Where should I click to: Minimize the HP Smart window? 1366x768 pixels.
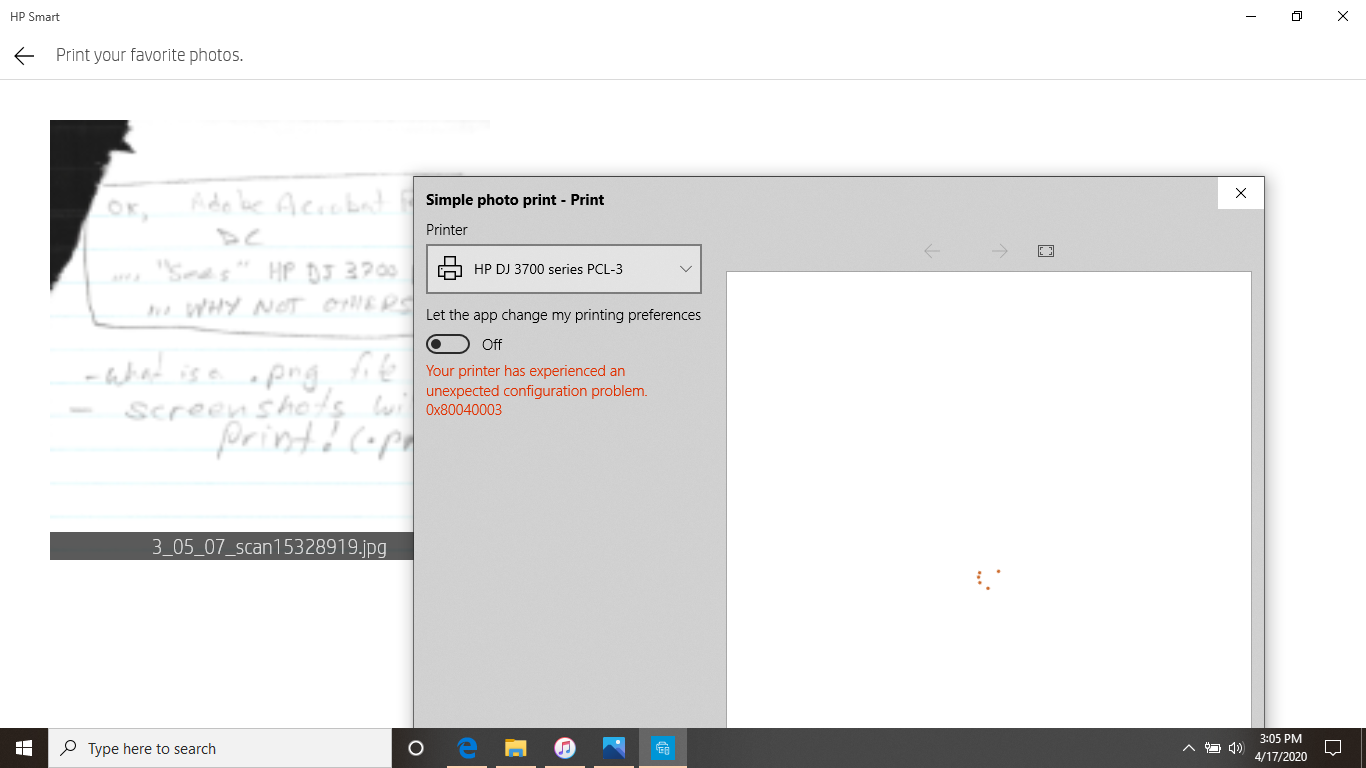point(1252,16)
